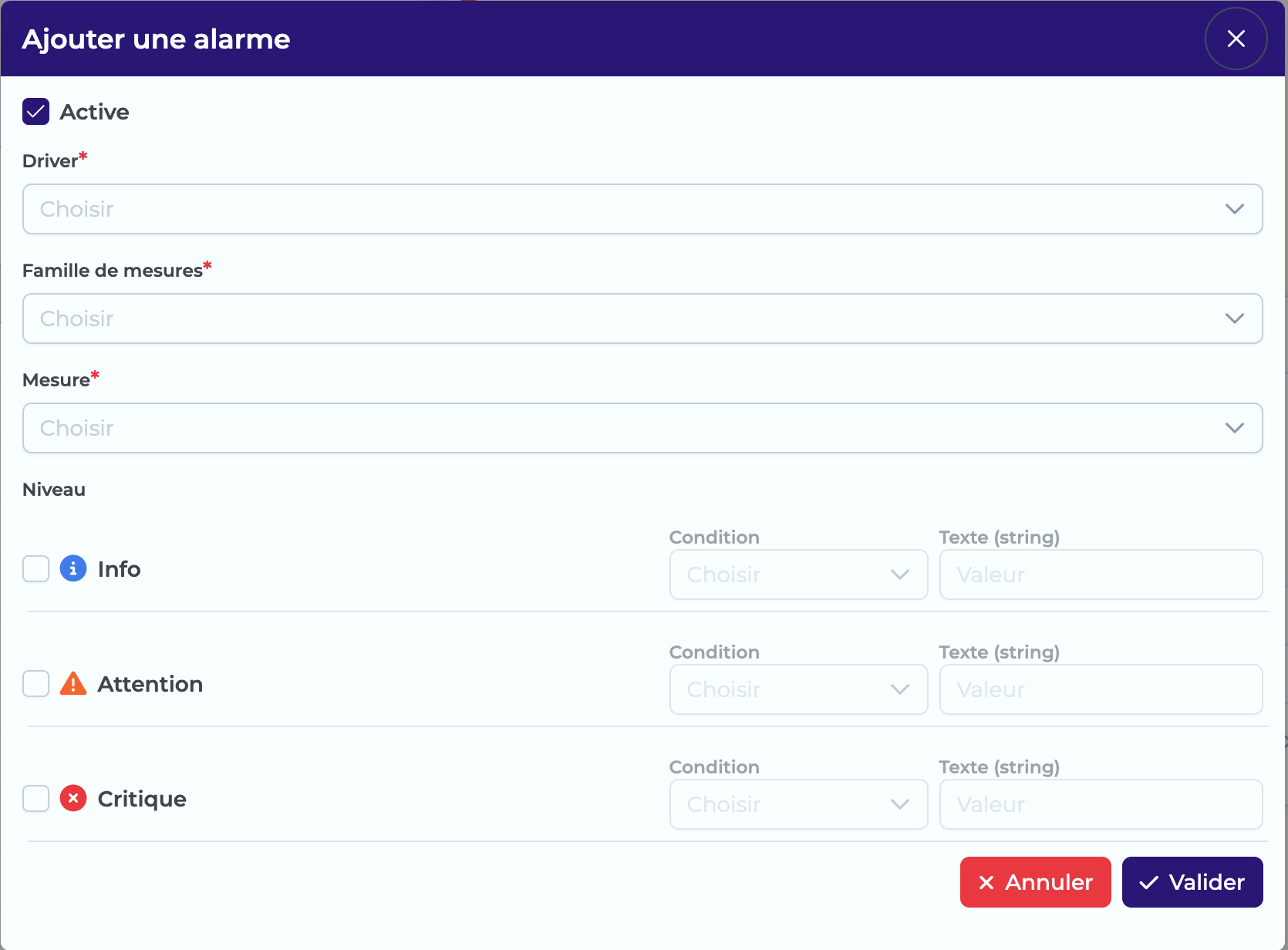Click the dialog title Ajouter une alarme
The width and height of the screenshot is (1288, 950).
coord(156,39)
